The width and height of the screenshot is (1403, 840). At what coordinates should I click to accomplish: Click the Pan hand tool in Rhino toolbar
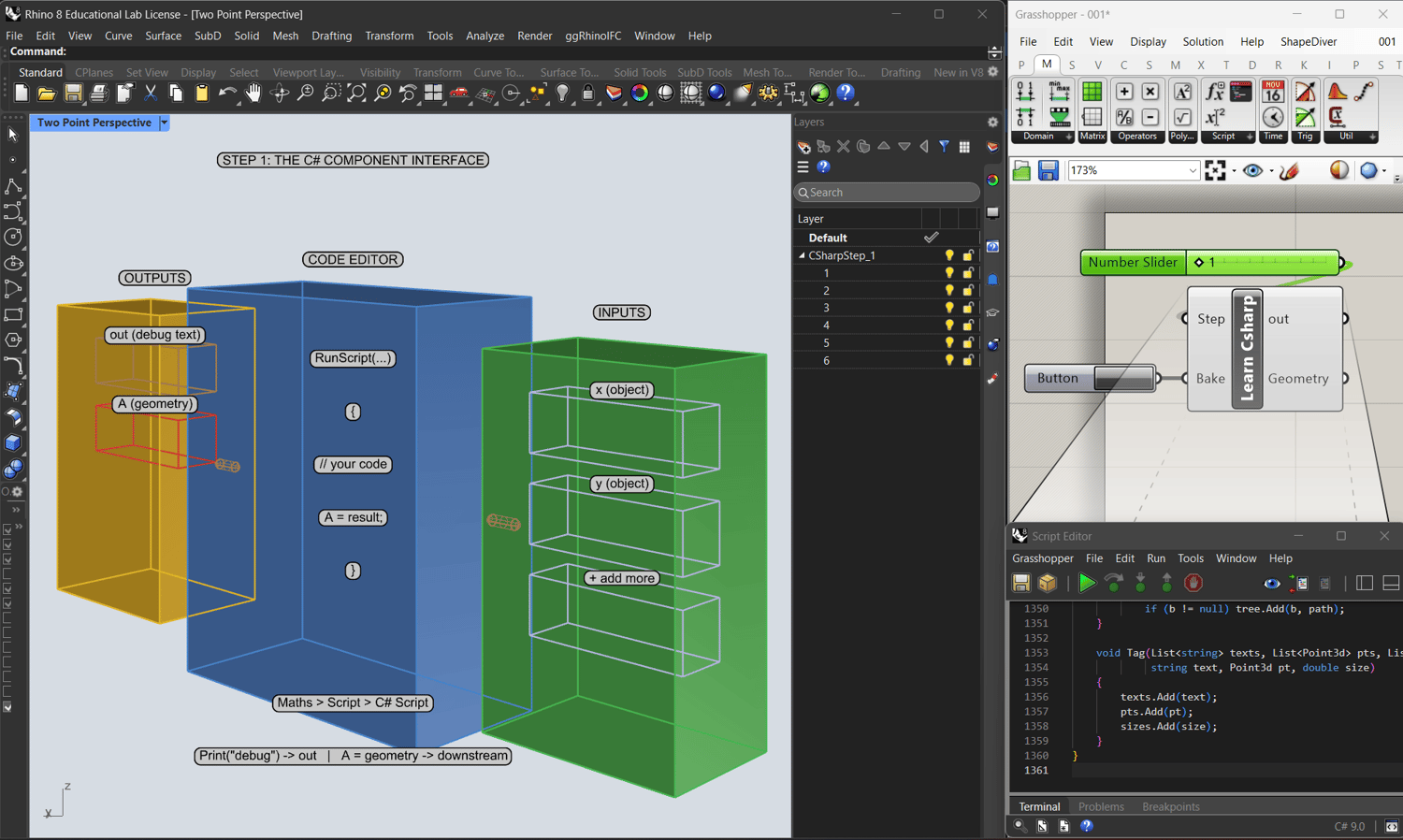pos(253,94)
